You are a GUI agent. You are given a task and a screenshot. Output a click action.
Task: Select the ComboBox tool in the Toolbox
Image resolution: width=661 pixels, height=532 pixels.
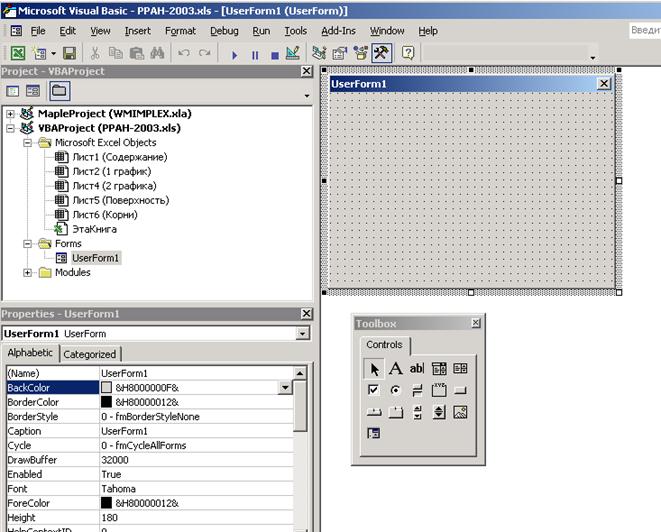(x=439, y=368)
